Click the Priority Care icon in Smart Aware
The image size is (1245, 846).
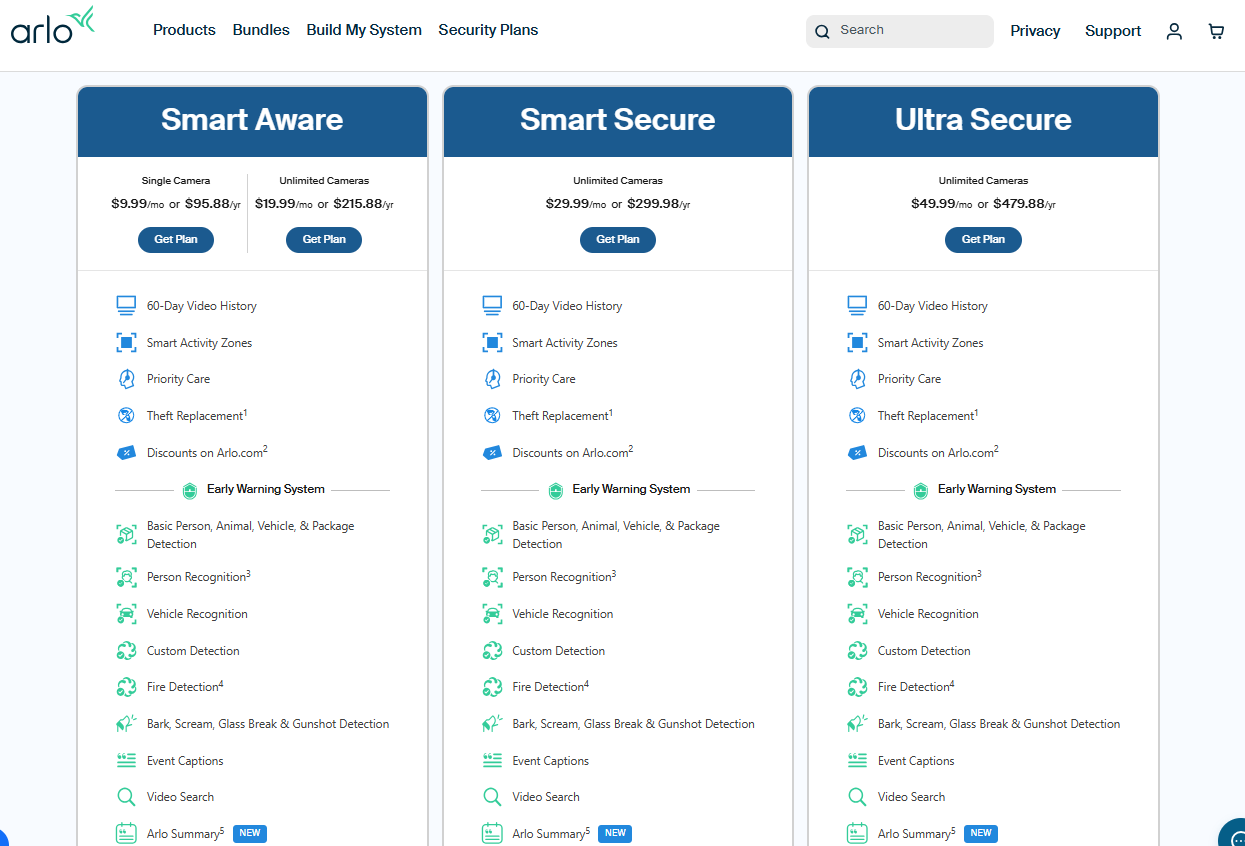coord(126,379)
